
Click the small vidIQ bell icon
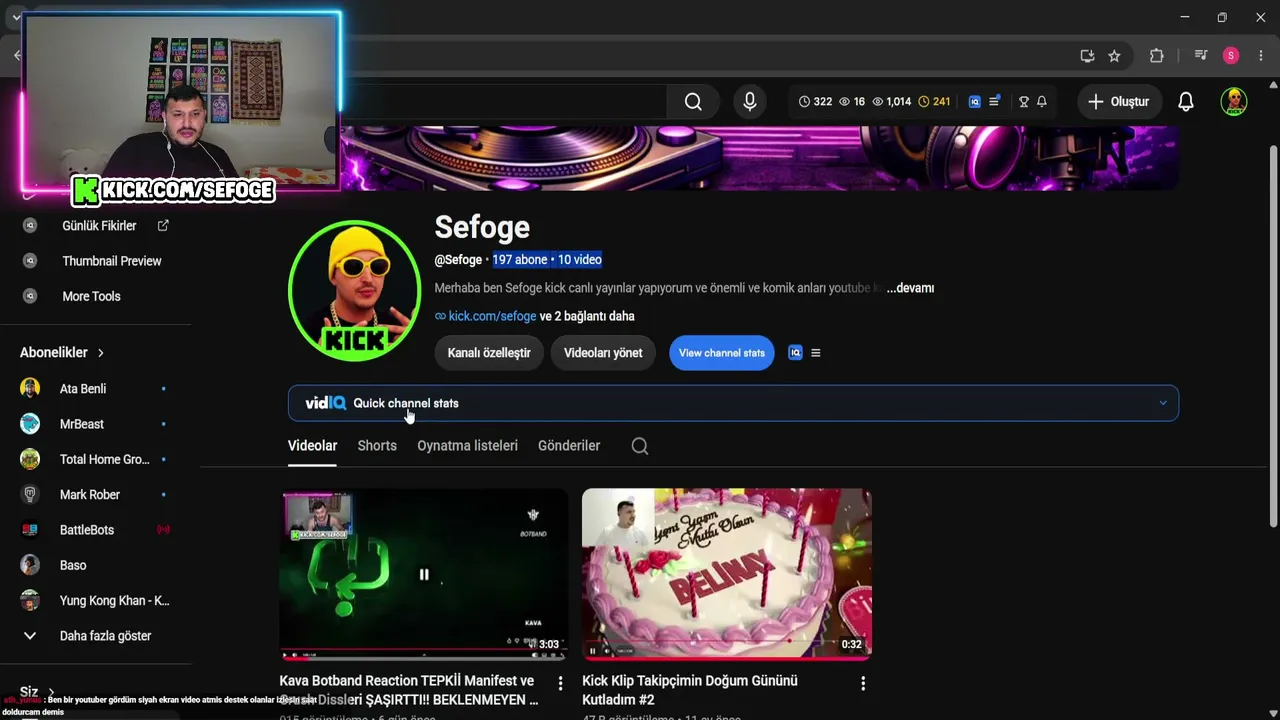[1042, 101]
